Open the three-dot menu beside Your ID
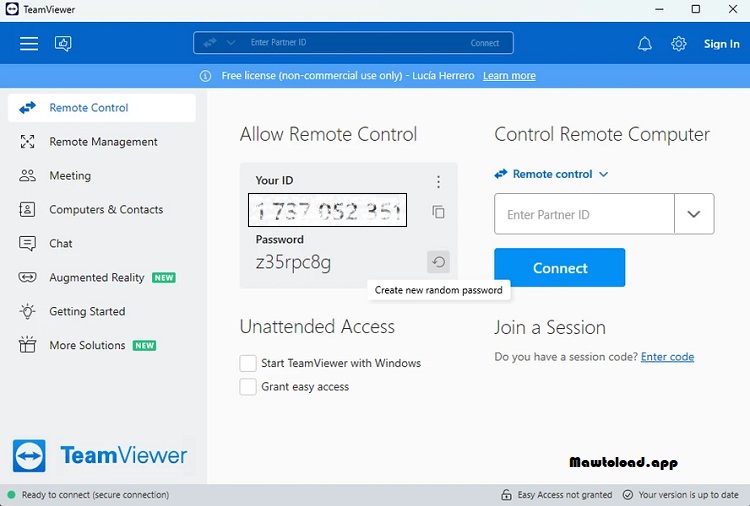 click(x=438, y=182)
